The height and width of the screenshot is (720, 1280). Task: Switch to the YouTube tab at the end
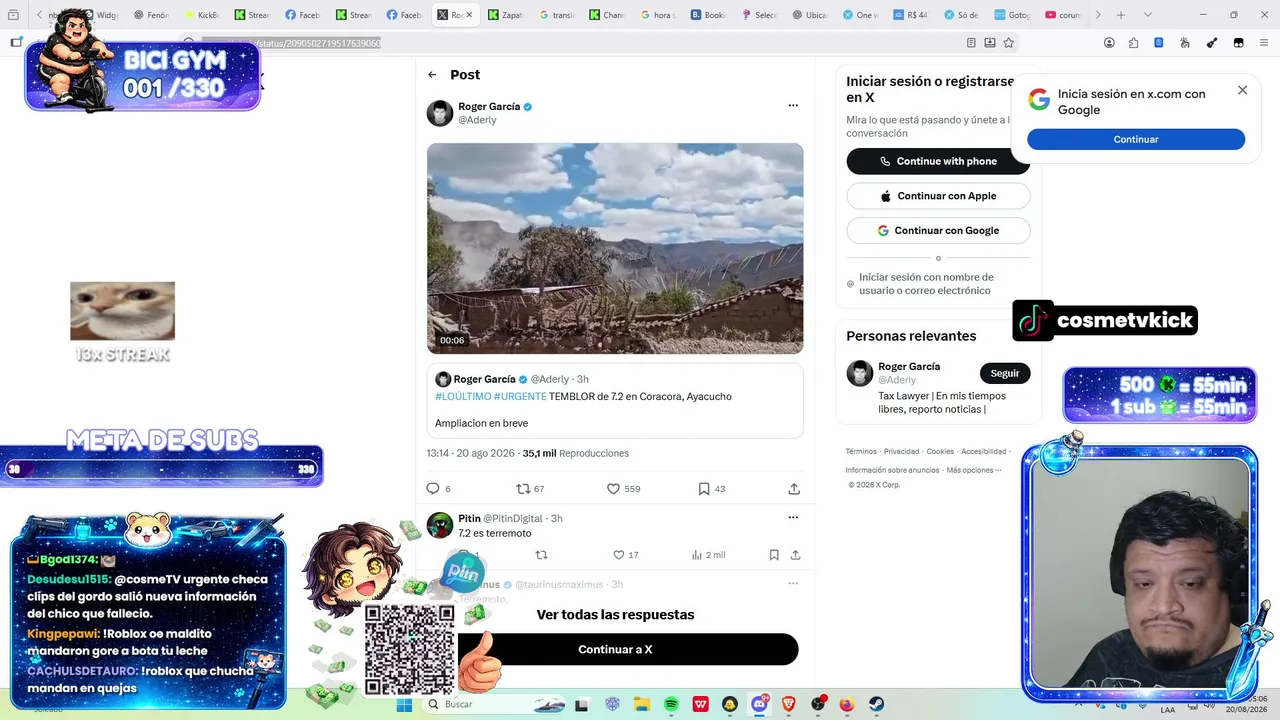(x=1064, y=15)
